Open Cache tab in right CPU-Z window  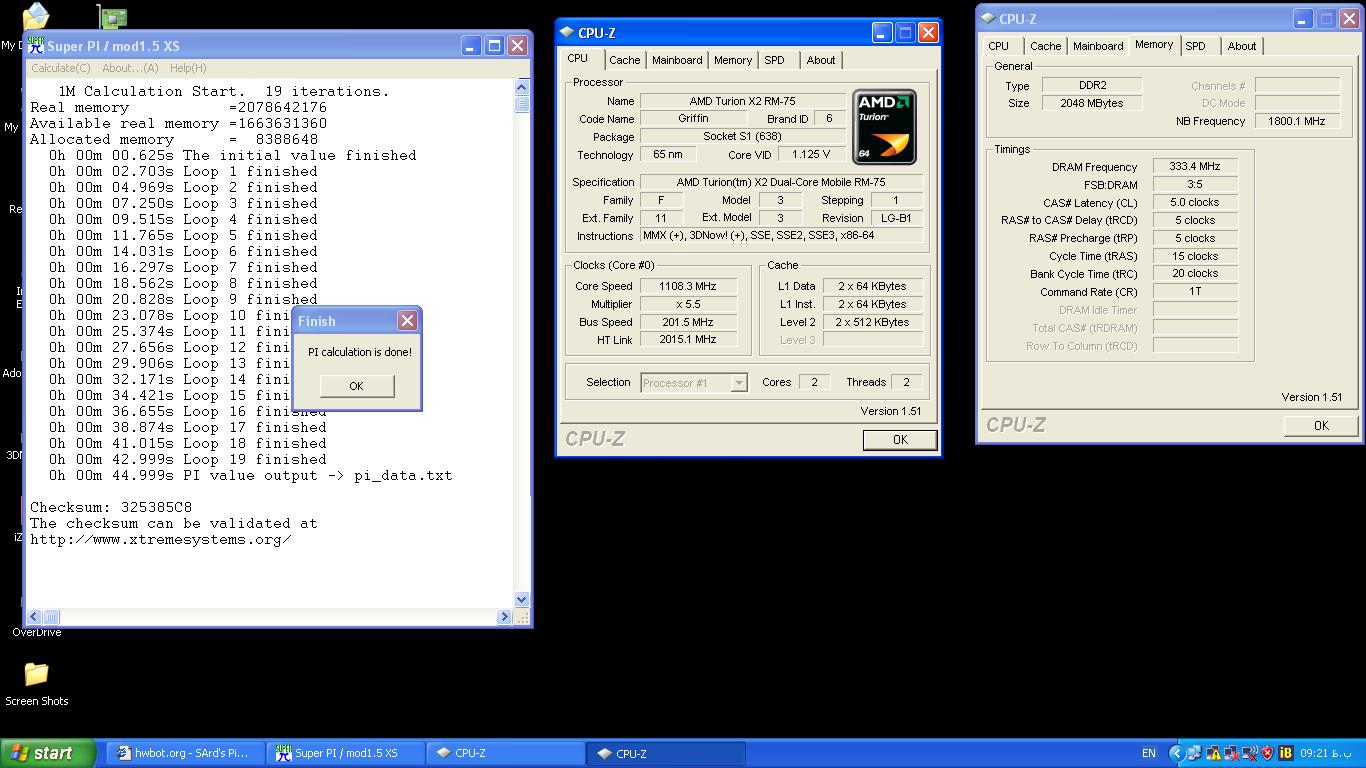click(x=1046, y=46)
